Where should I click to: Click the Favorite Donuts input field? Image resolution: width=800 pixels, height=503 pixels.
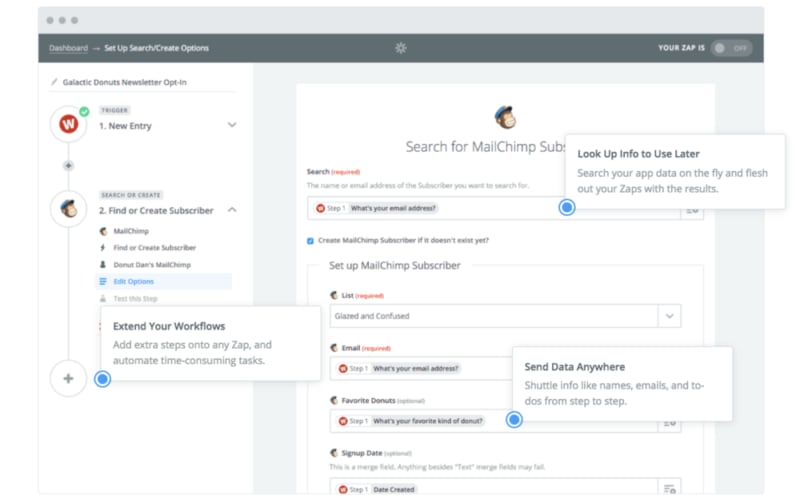click(494, 421)
